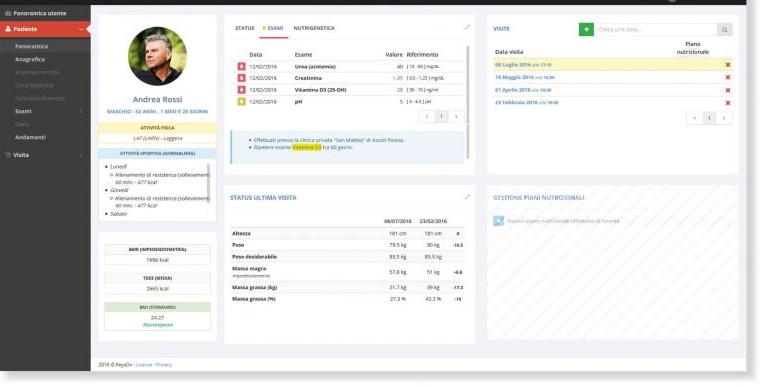Focus the visit date search field
Viewport: 760px width, 387px height.
(655, 30)
